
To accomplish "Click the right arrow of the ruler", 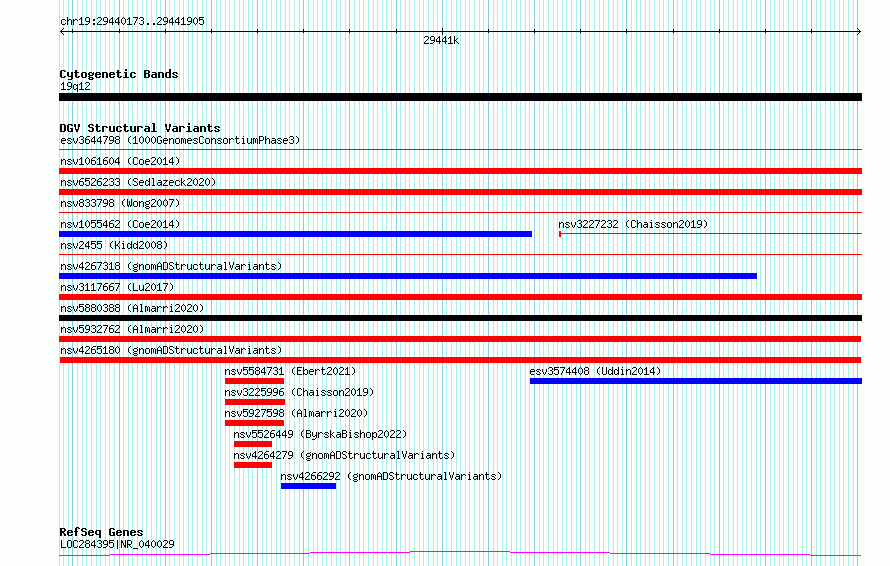I will tap(859, 32).
